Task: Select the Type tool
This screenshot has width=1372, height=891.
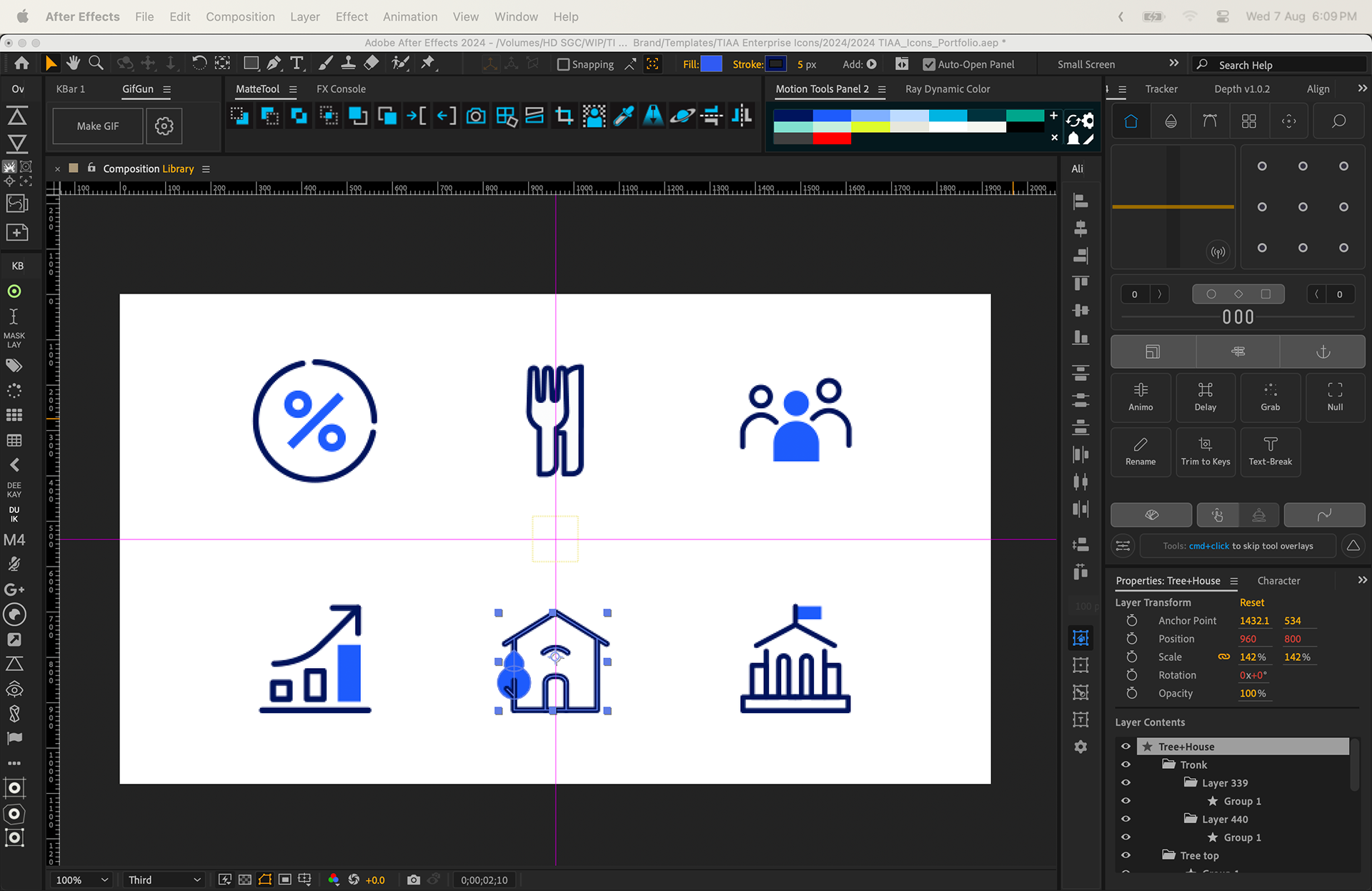Action: pyautogui.click(x=297, y=64)
